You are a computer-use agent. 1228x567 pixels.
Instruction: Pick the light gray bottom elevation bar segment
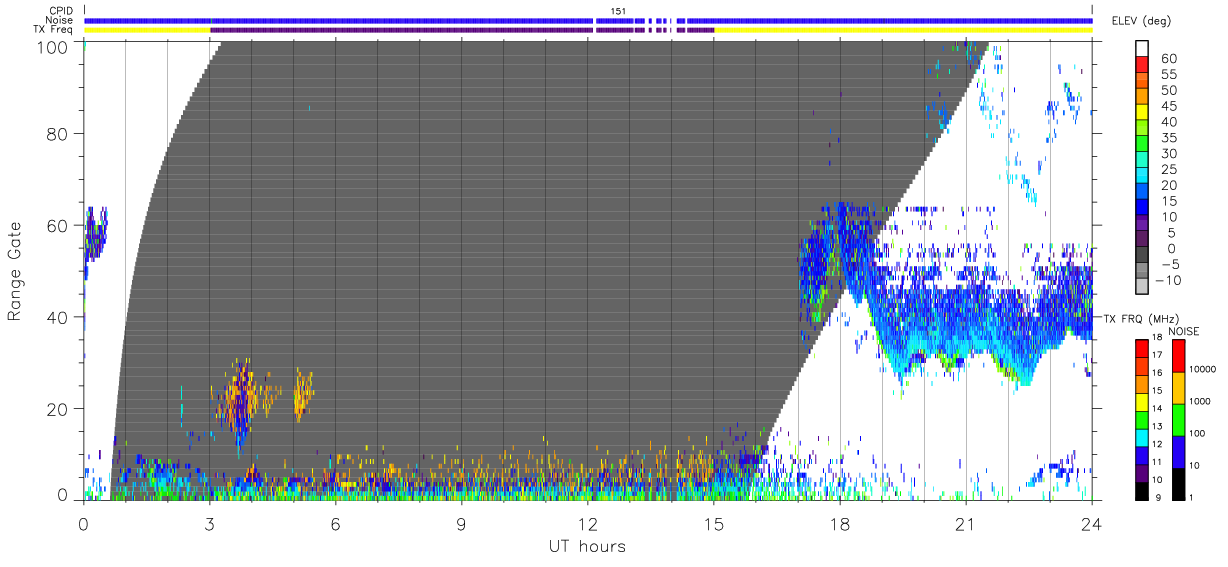tap(1141, 288)
